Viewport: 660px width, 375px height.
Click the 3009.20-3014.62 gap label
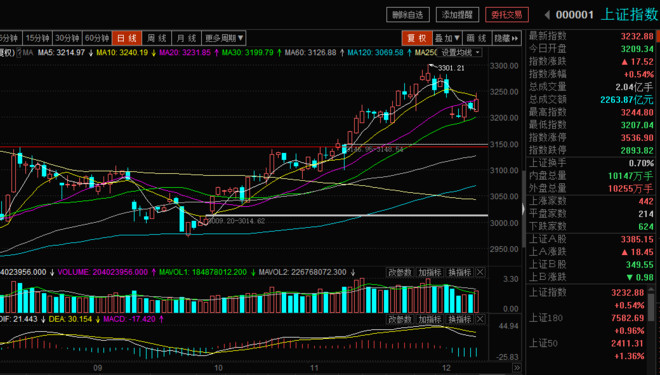pos(237,221)
